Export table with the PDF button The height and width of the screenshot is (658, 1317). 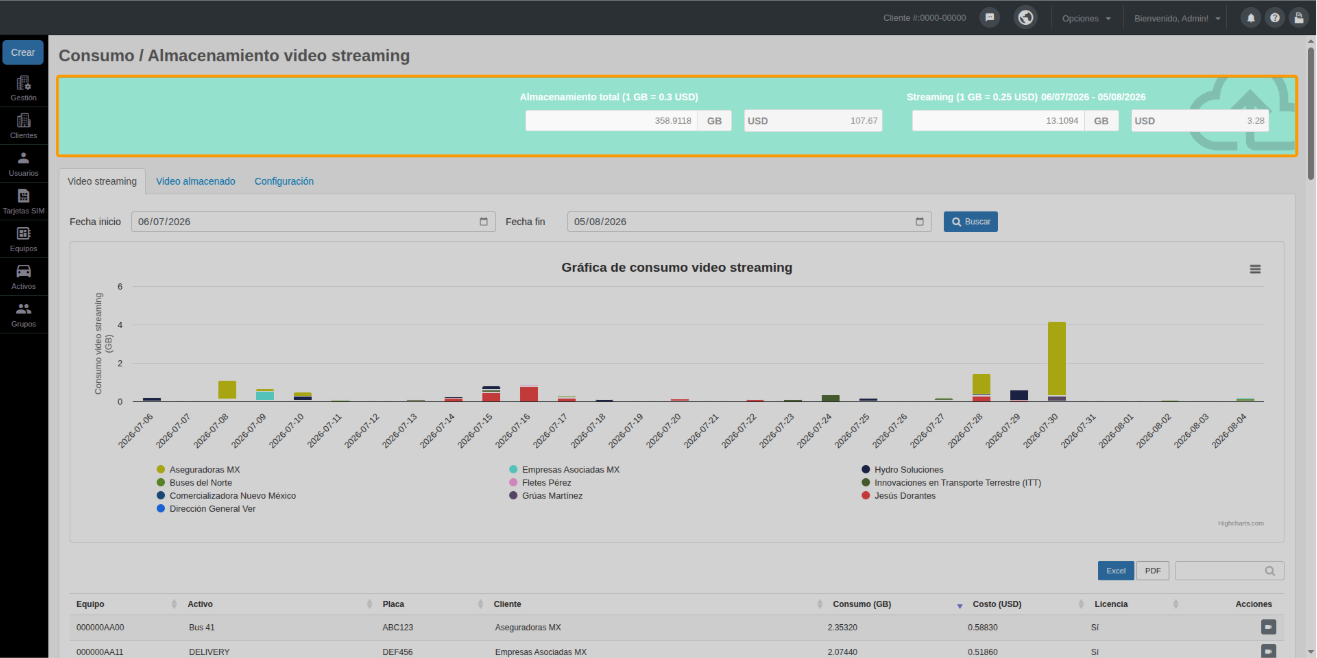tap(1152, 570)
